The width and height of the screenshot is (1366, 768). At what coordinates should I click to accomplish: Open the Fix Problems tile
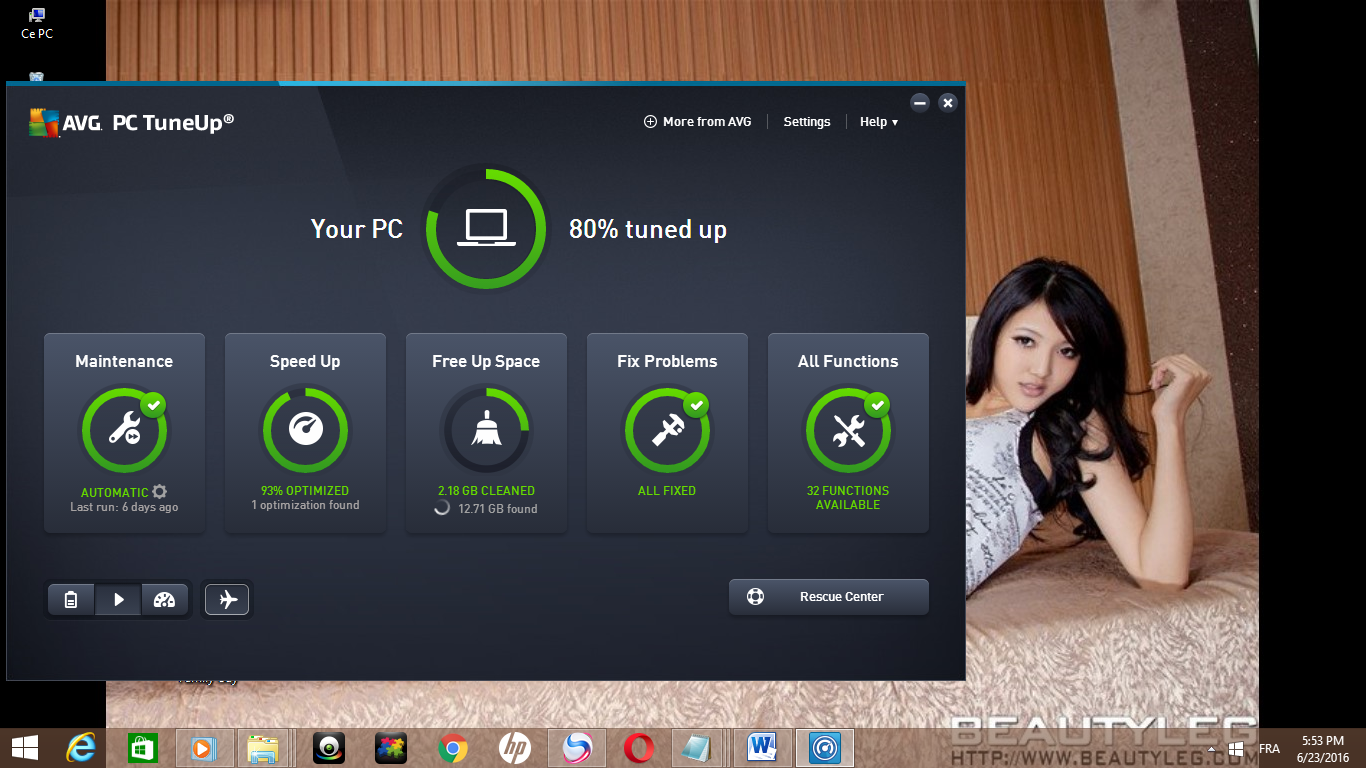pyautogui.click(x=667, y=433)
